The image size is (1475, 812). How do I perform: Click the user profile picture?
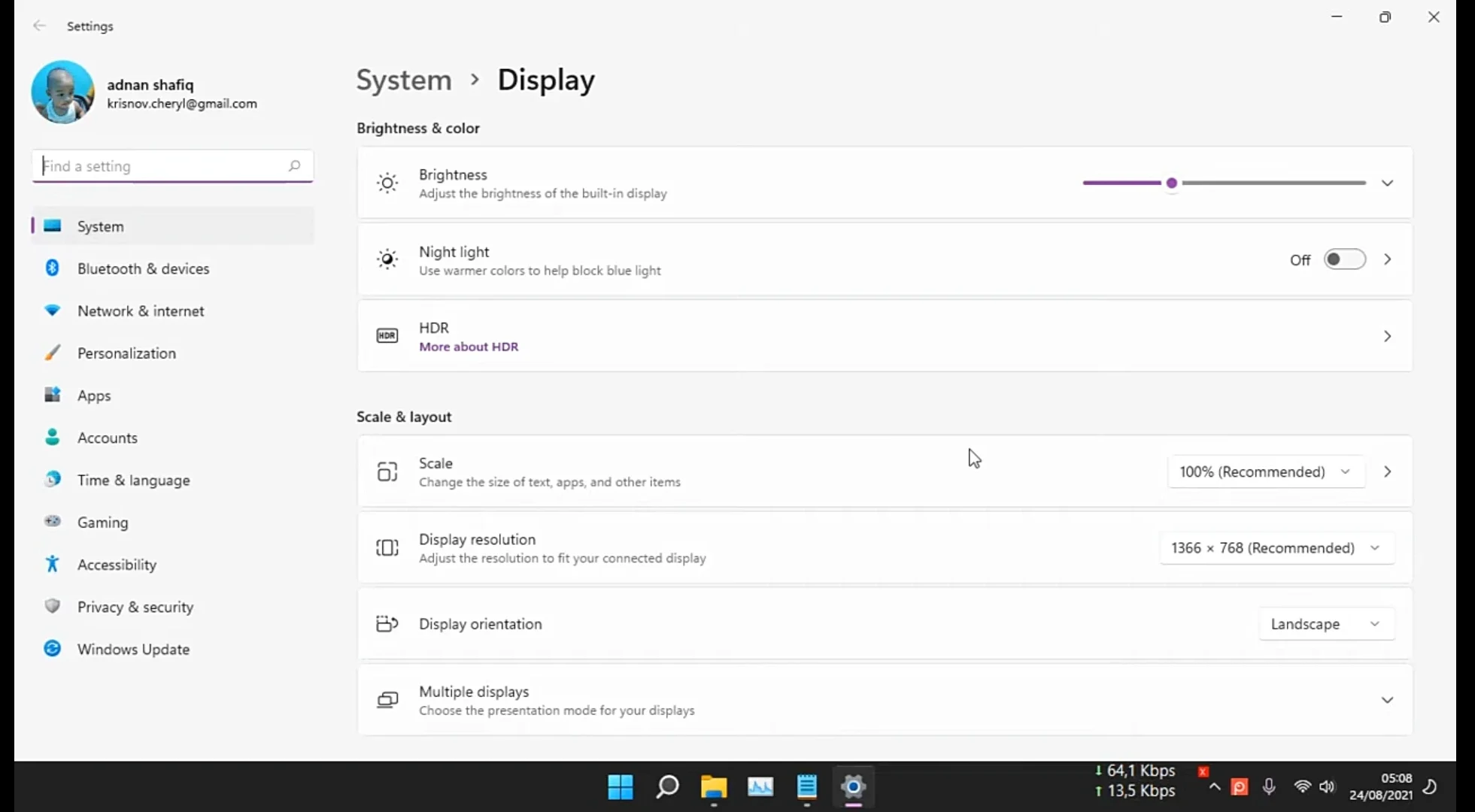[x=62, y=92]
